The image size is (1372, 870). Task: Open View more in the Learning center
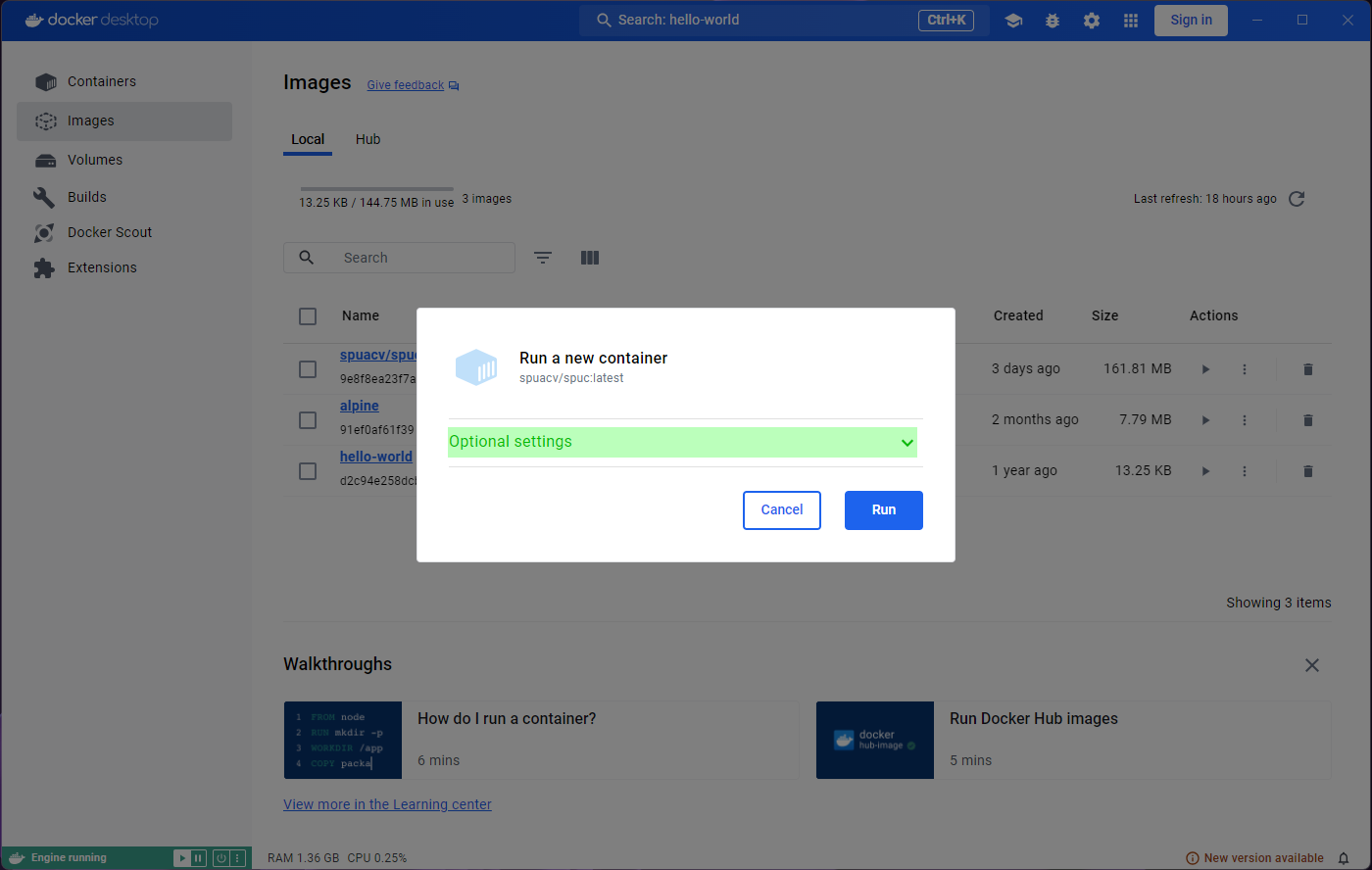coord(387,805)
